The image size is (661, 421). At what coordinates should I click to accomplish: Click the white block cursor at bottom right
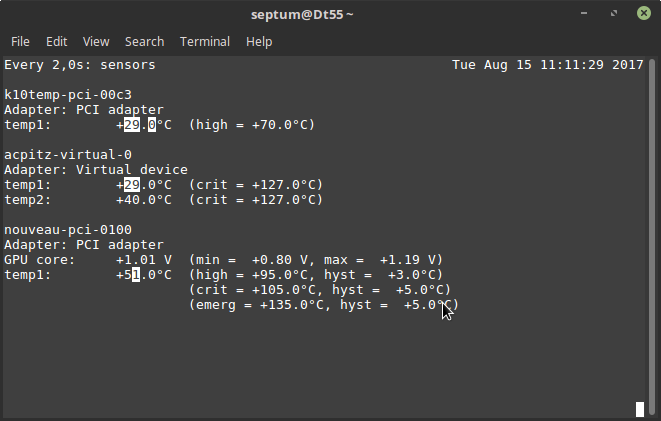coord(640,409)
